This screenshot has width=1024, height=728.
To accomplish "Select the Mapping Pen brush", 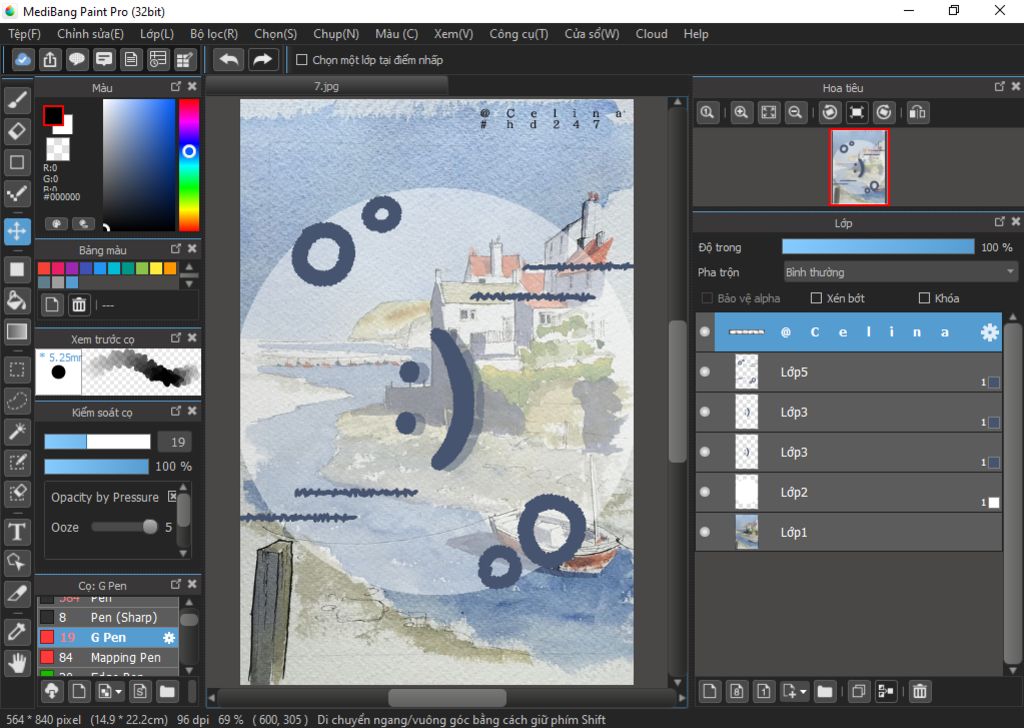I will tap(108, 657).
